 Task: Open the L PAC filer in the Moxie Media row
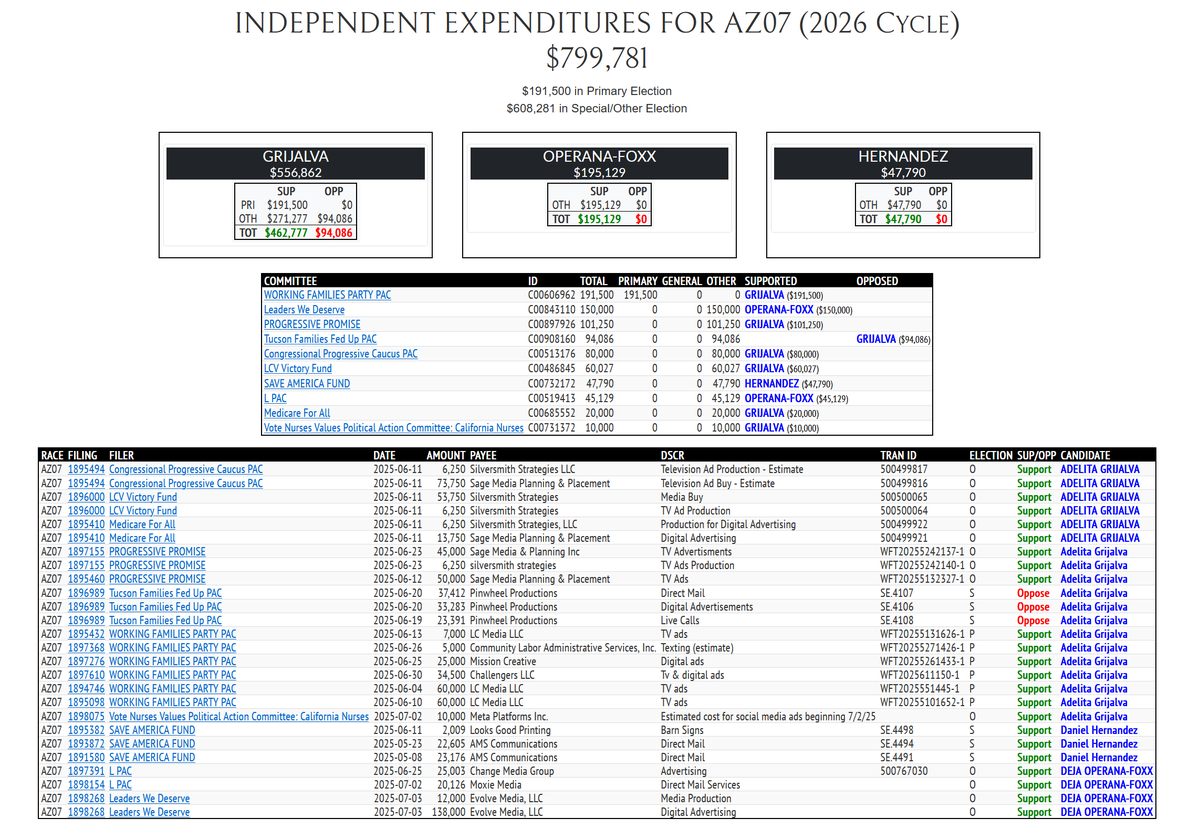[x=120, y=785]
